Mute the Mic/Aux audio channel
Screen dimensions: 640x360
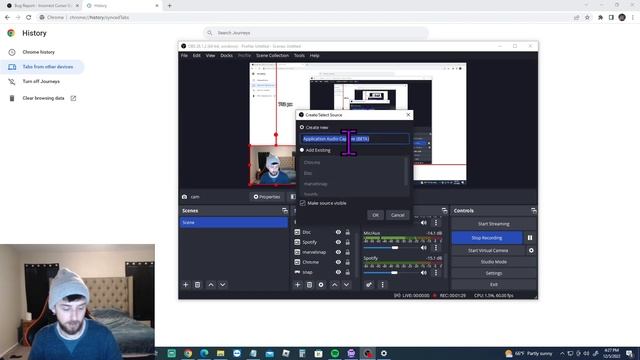click(424, 247)
